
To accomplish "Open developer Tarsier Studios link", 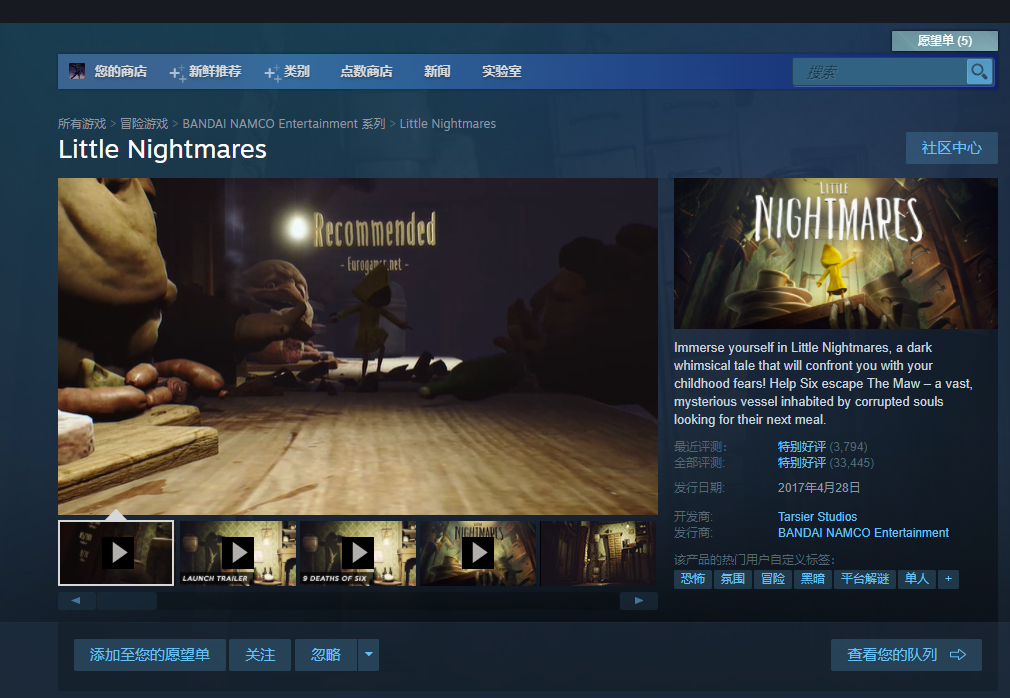I will 817,516.
